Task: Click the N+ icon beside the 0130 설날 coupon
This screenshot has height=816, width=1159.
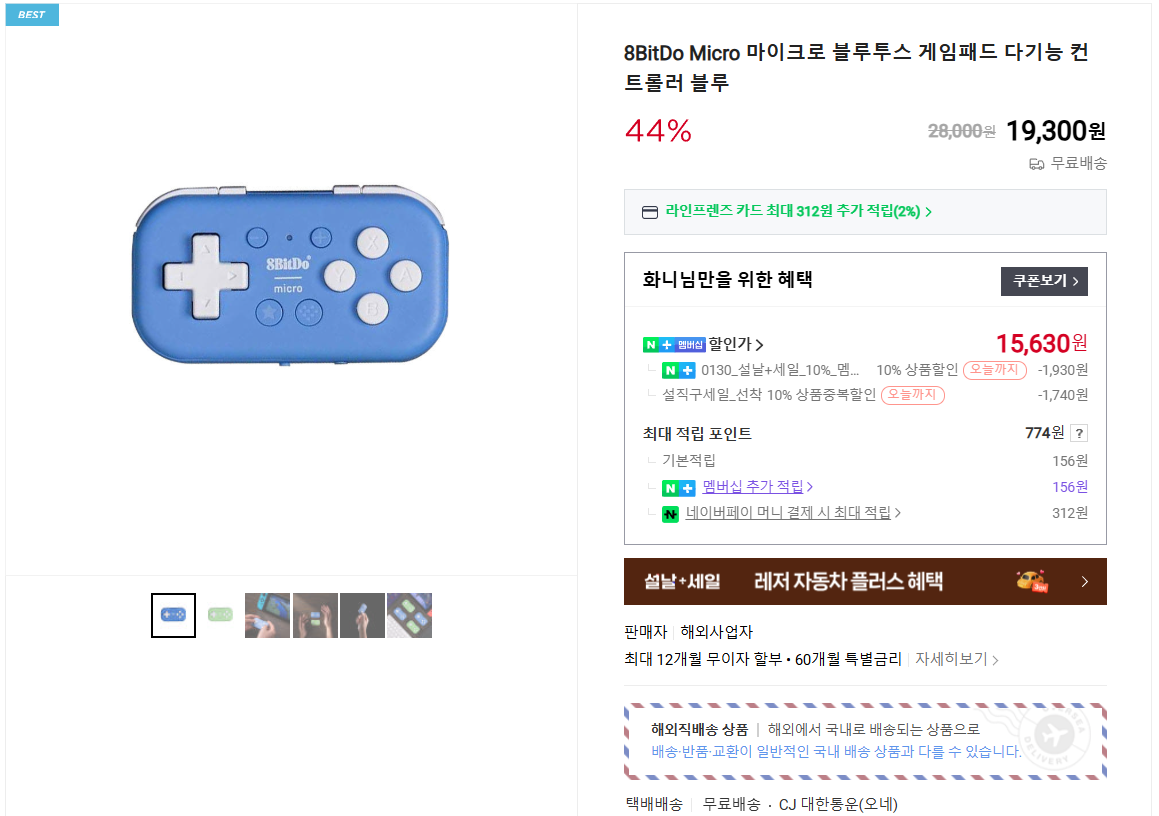Action: click(678, 370)
